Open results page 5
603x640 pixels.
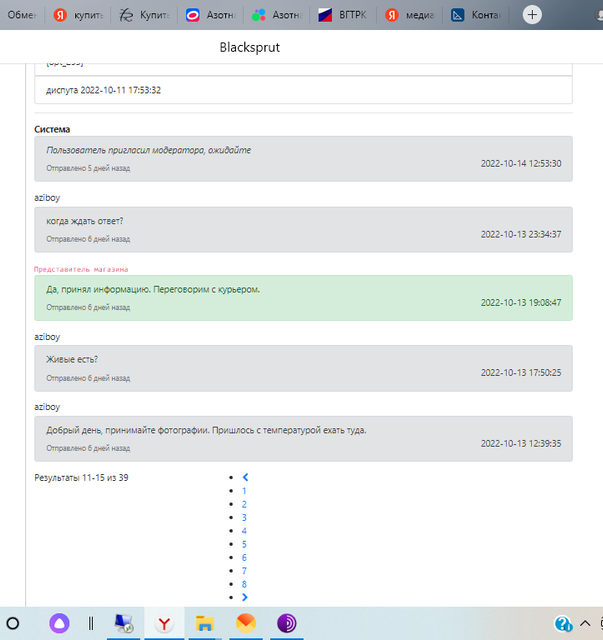[x=244, y=544]
